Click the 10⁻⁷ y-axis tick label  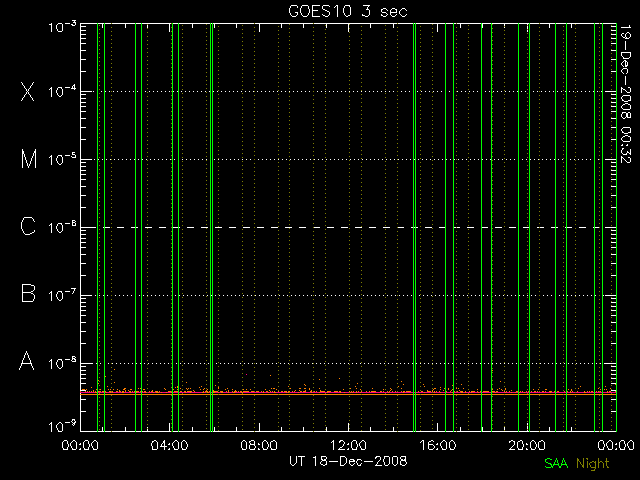[62, 295]
